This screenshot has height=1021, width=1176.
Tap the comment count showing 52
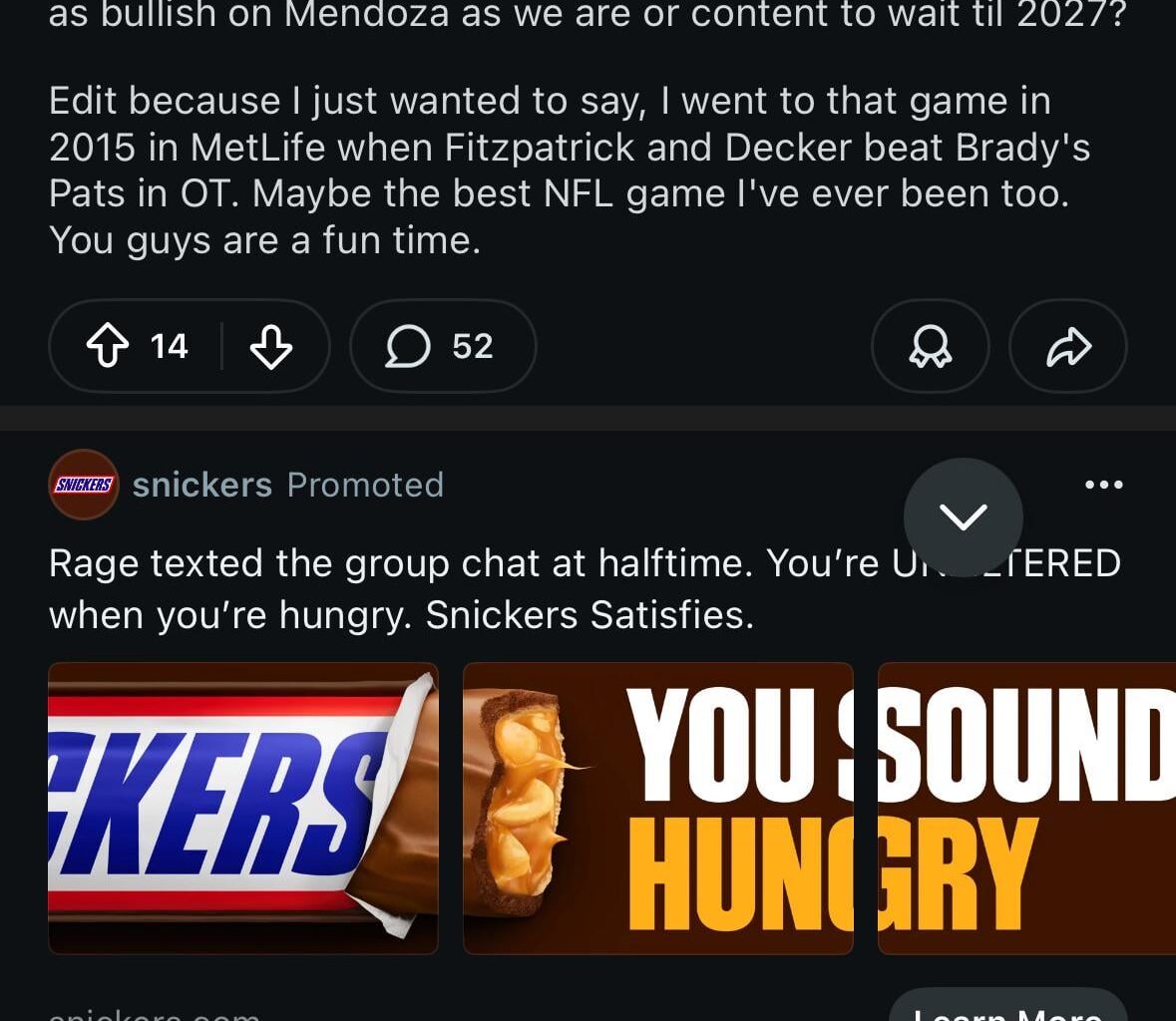472,347
